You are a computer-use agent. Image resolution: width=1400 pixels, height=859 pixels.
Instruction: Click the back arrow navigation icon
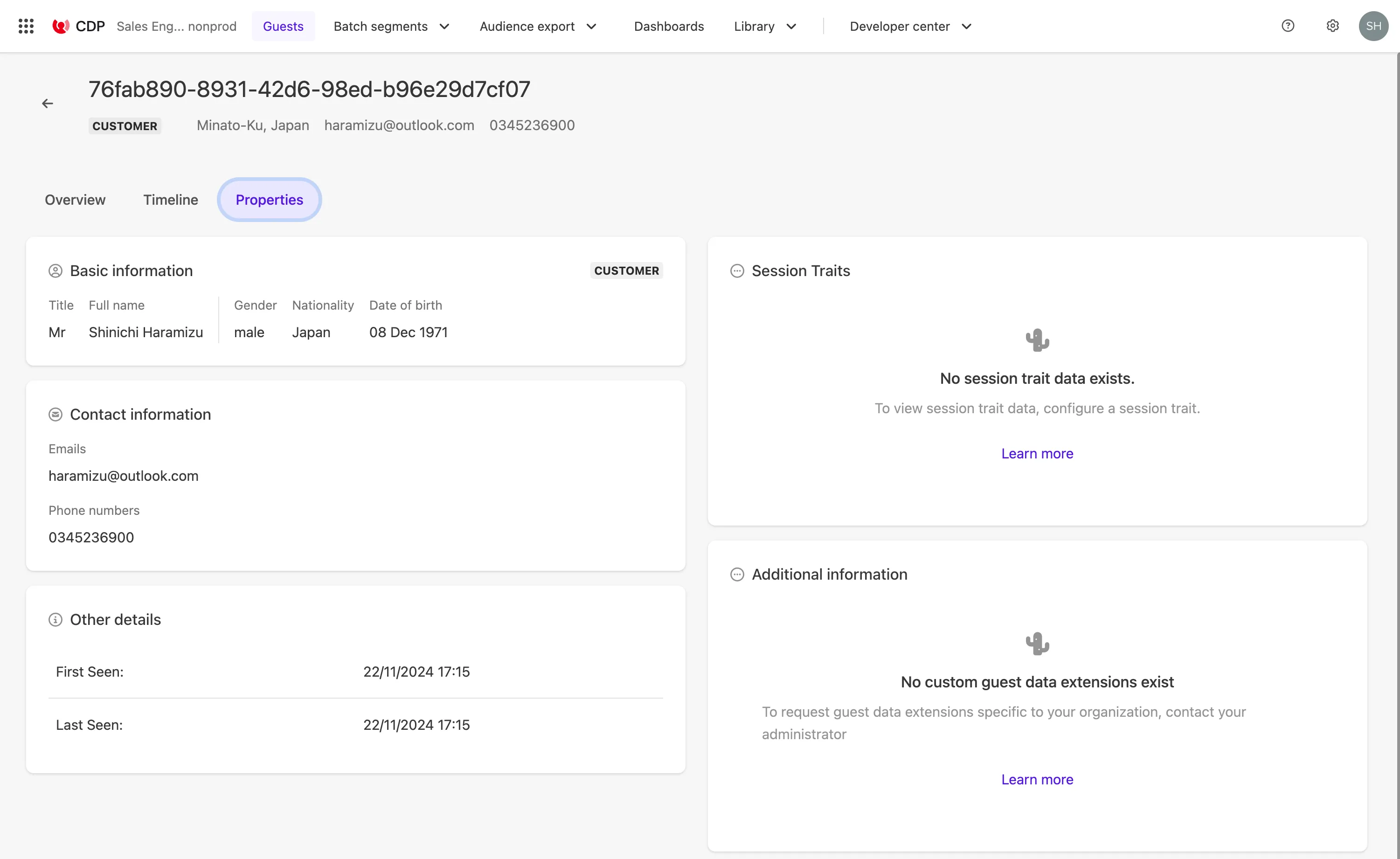(x=48, y=104)
